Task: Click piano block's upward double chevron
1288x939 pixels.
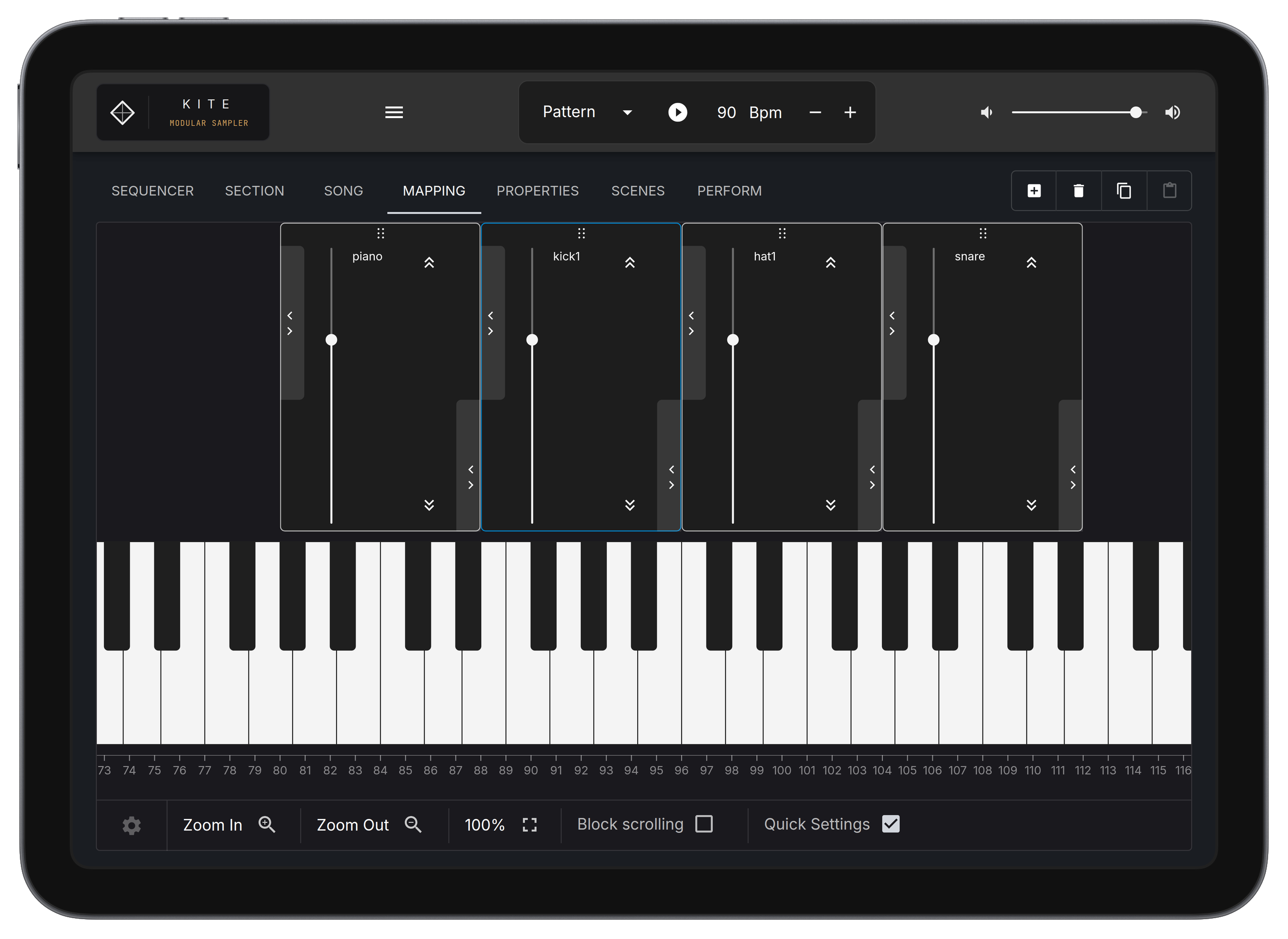Action: 429,263
